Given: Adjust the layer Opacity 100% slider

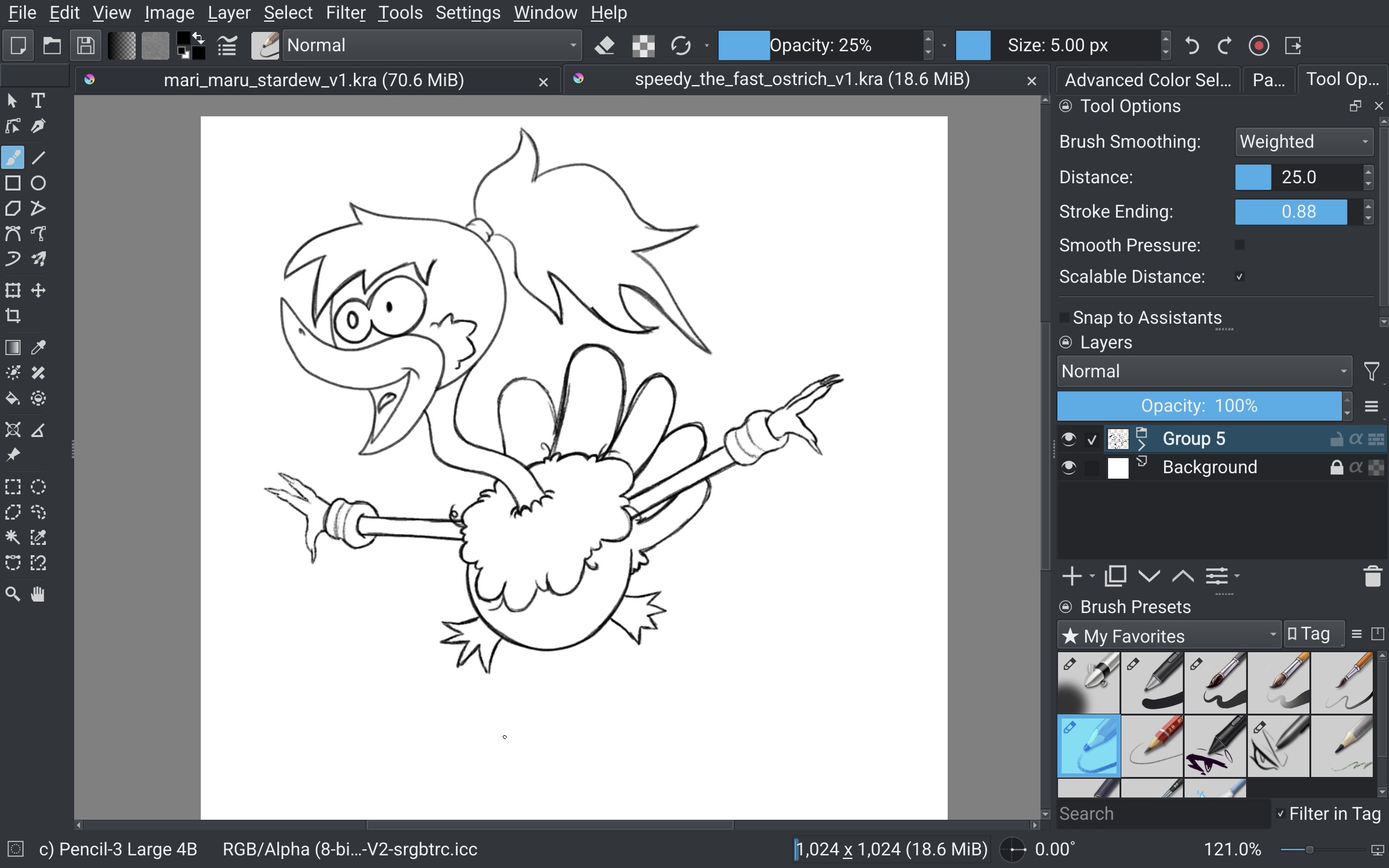Looking at the screenshot, I should [1198, 406].
